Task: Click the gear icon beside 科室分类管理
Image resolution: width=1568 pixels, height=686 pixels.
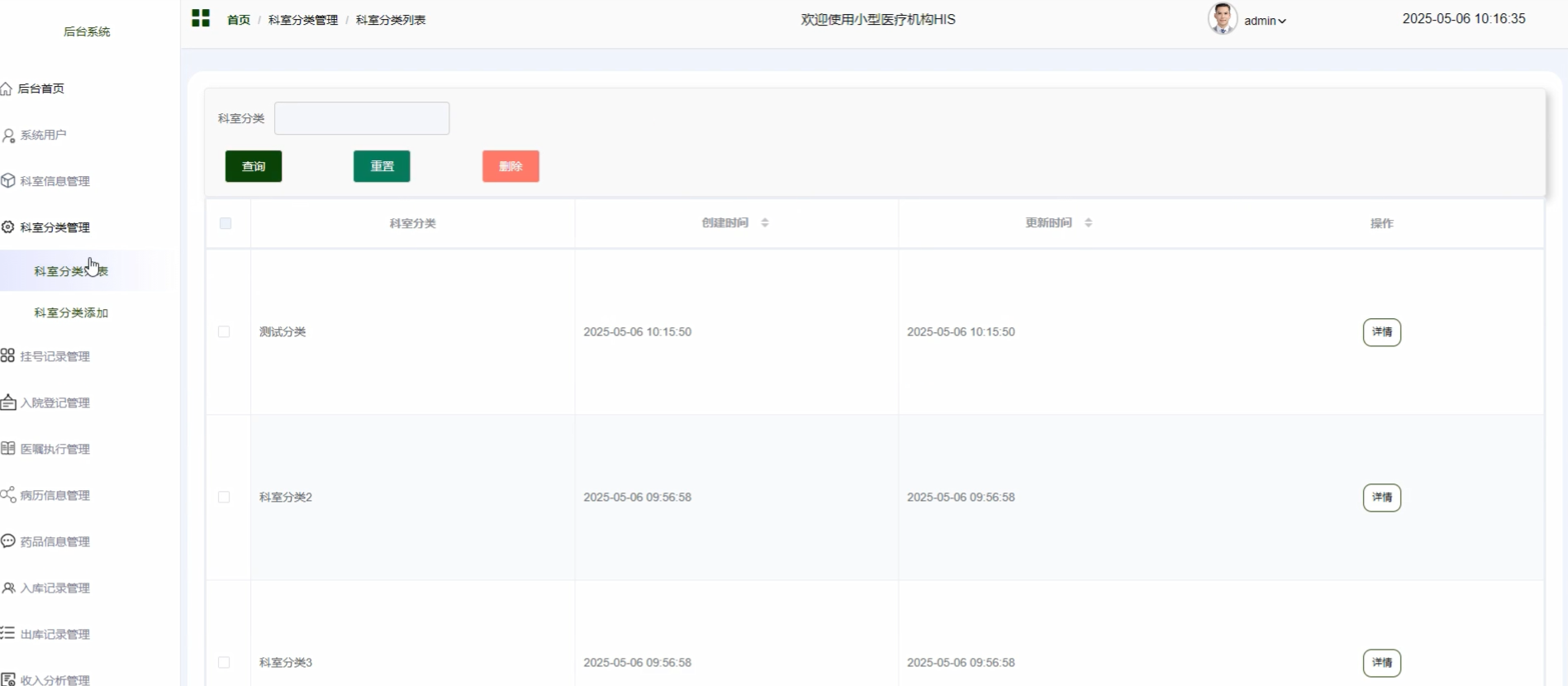Action: 8,226
